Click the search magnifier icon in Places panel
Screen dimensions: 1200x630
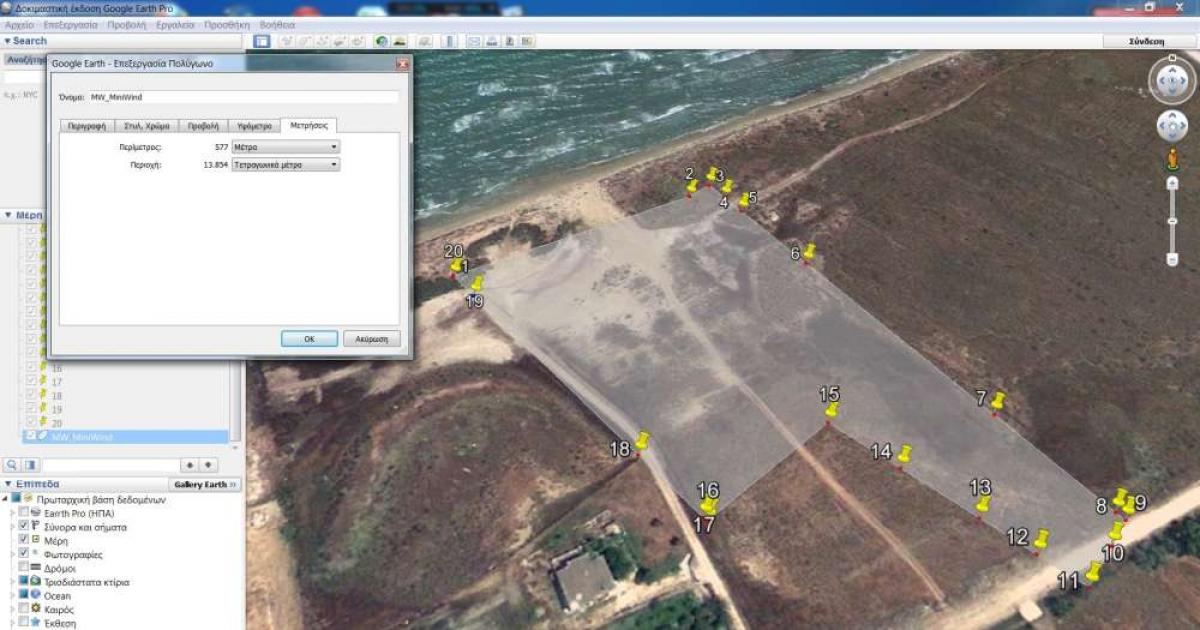point(12,465)
